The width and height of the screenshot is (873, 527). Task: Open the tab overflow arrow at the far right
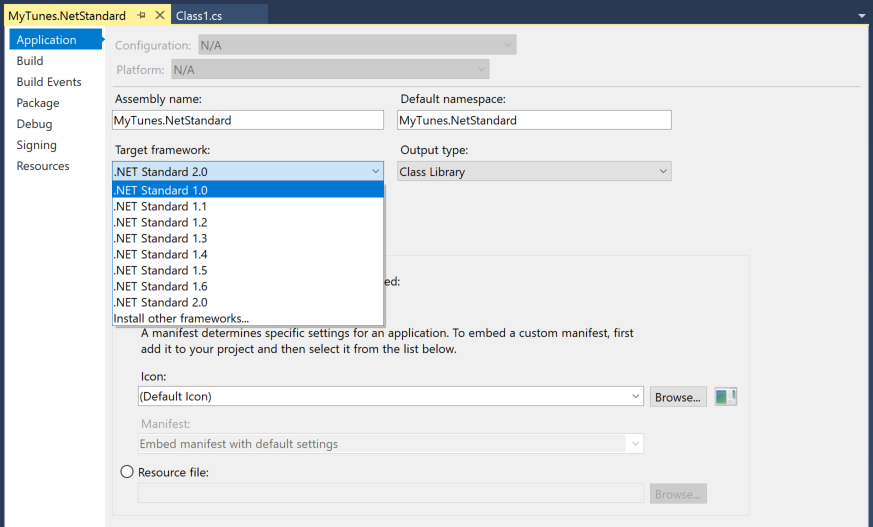(x=862, y=16)
